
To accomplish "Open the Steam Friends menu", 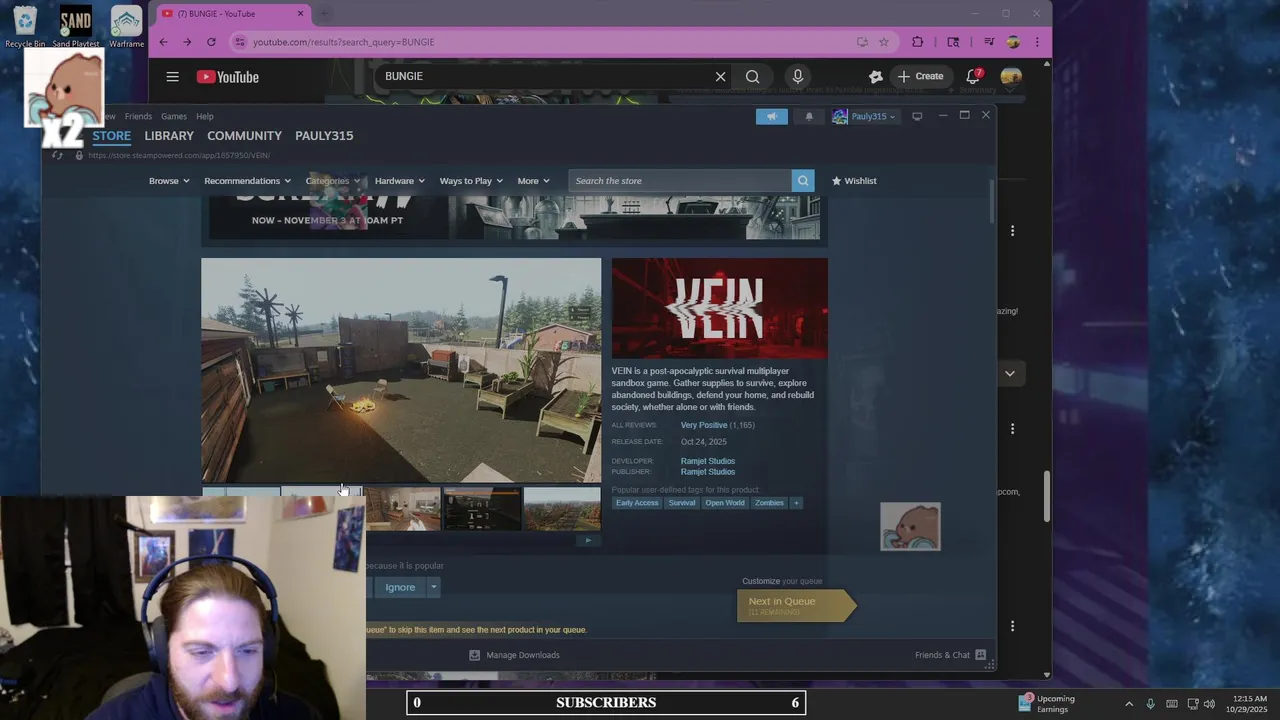I will coord(138,116).
